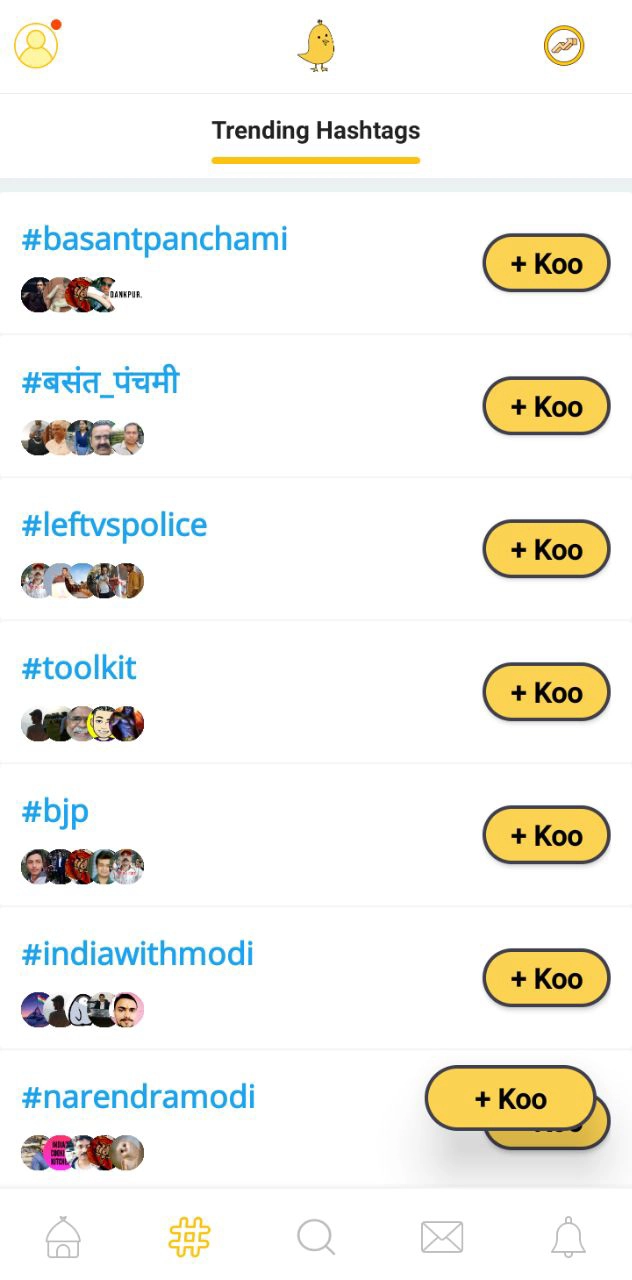This screenshot has width=632, height=1280.
Task: Open the #indiawithmodi hashtag
Action: click(x=138, y=955)
